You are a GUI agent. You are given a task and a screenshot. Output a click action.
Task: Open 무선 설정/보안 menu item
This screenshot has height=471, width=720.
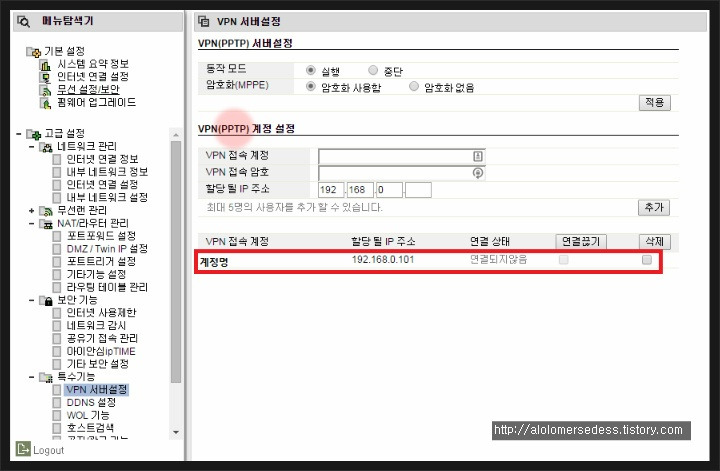pyautogui.click(x=89, y=90)
